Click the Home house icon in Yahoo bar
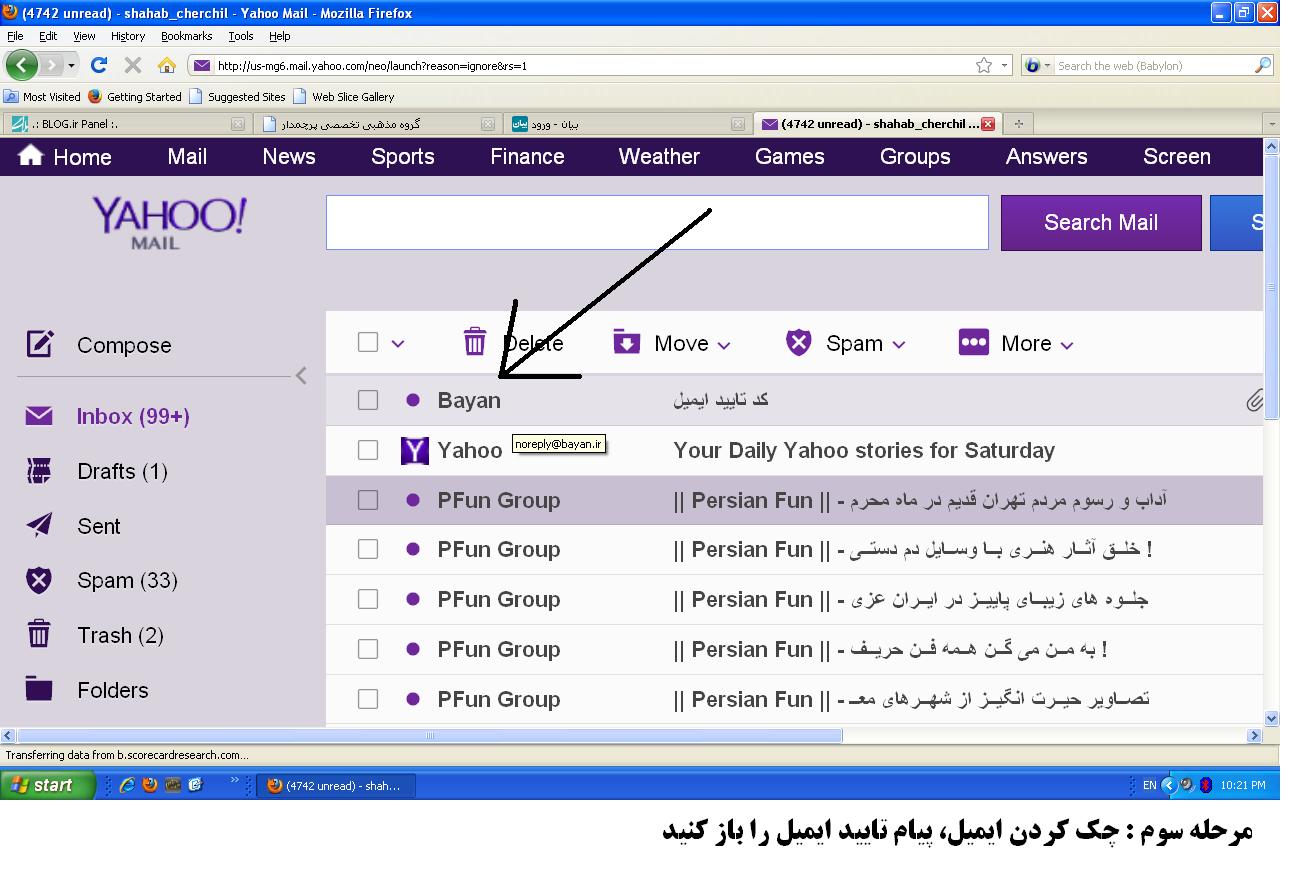The height and width of the screenshot is (878, 1302). (31, 156)
